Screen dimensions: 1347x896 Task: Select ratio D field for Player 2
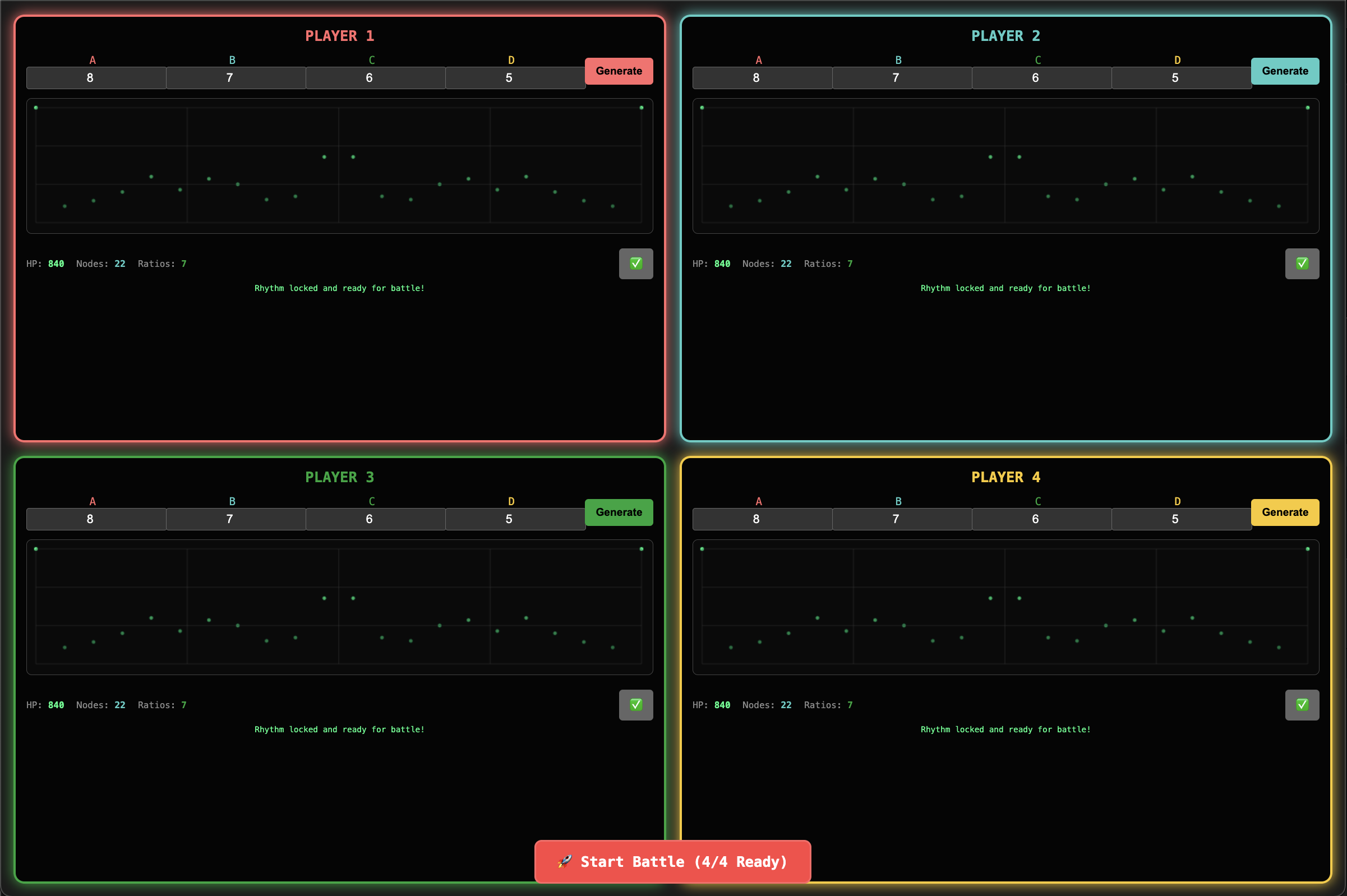[1180, 78]
